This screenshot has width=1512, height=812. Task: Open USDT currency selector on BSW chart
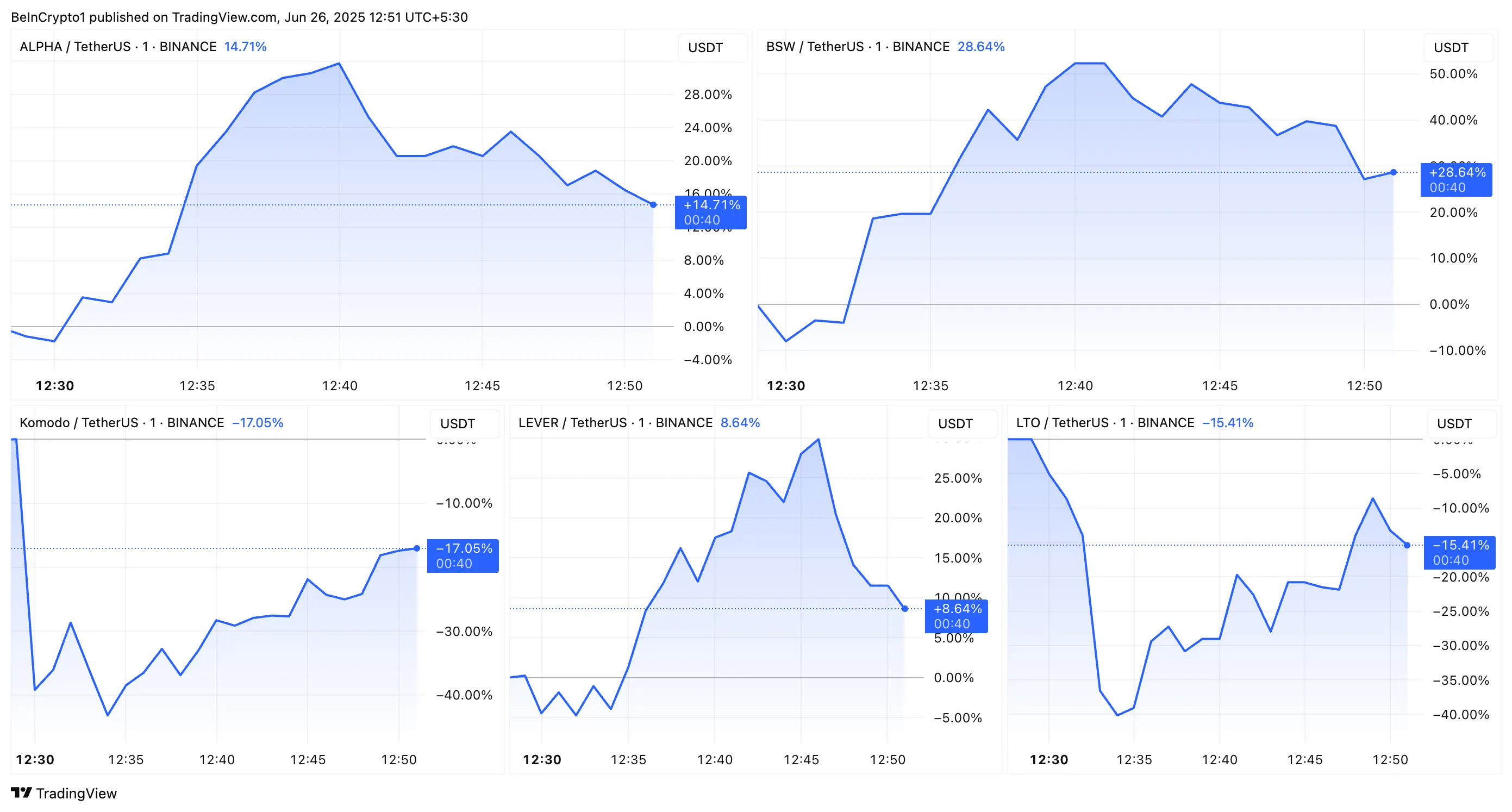(1451, 48)
